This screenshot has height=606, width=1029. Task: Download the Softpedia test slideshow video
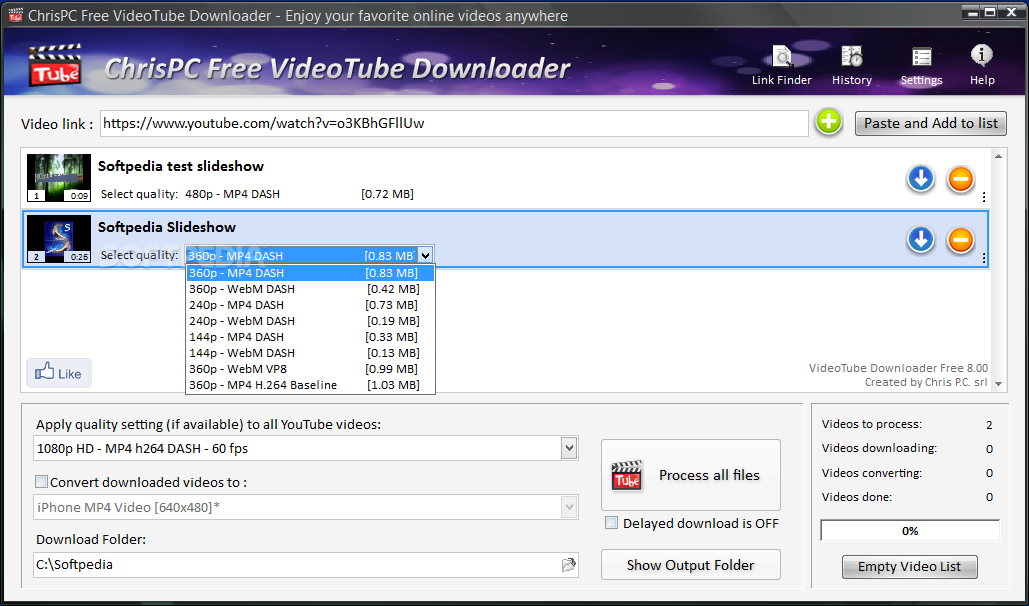pyautogui.click(x=921, y=179)
